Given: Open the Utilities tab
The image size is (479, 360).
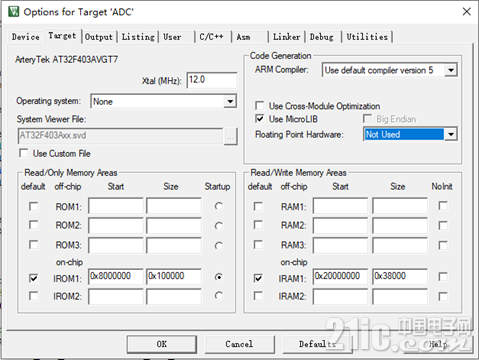Looking at the screenshot, I should (367, 37).
